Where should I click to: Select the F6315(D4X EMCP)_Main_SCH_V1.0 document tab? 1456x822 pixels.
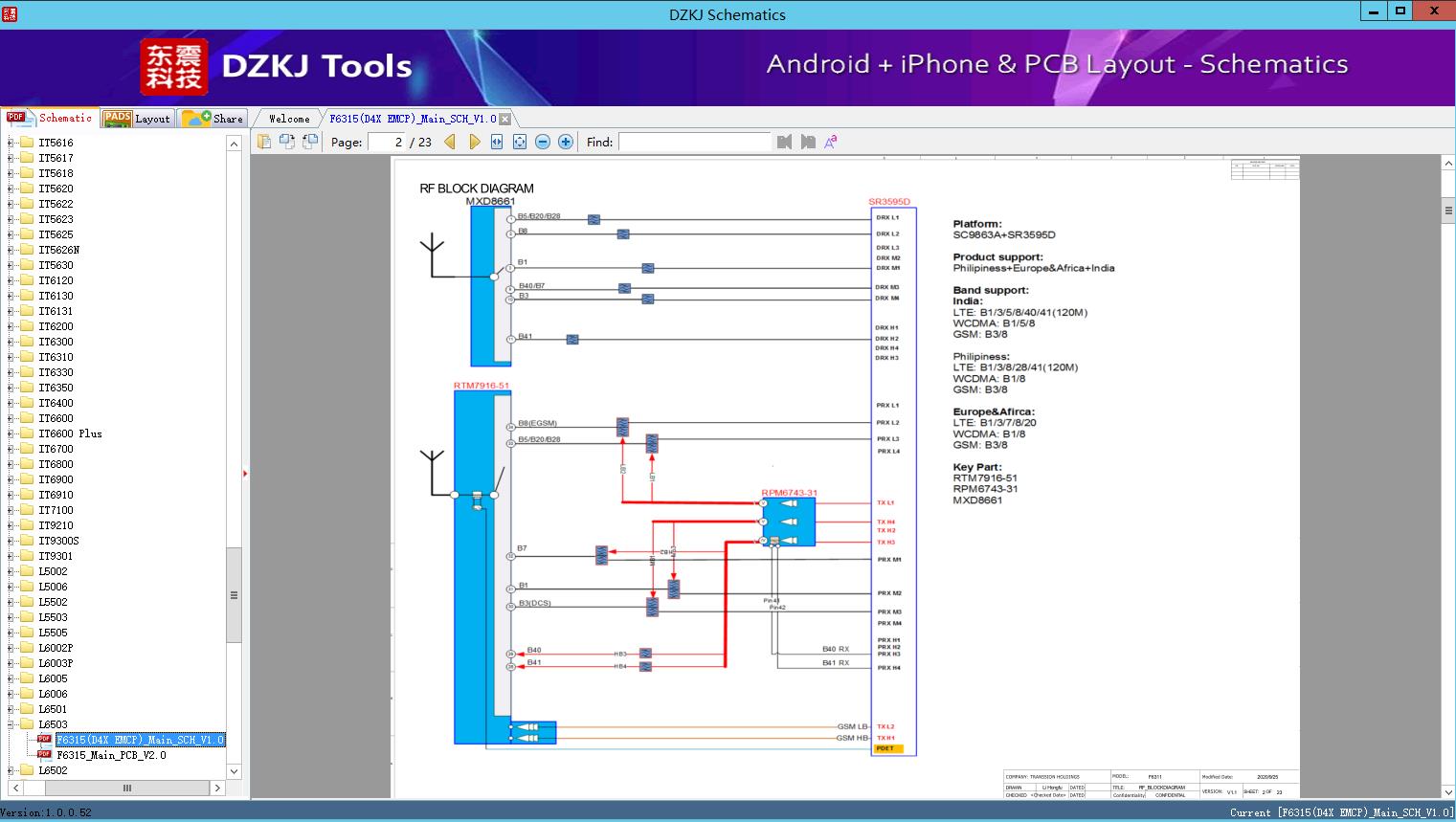[413, 119]
